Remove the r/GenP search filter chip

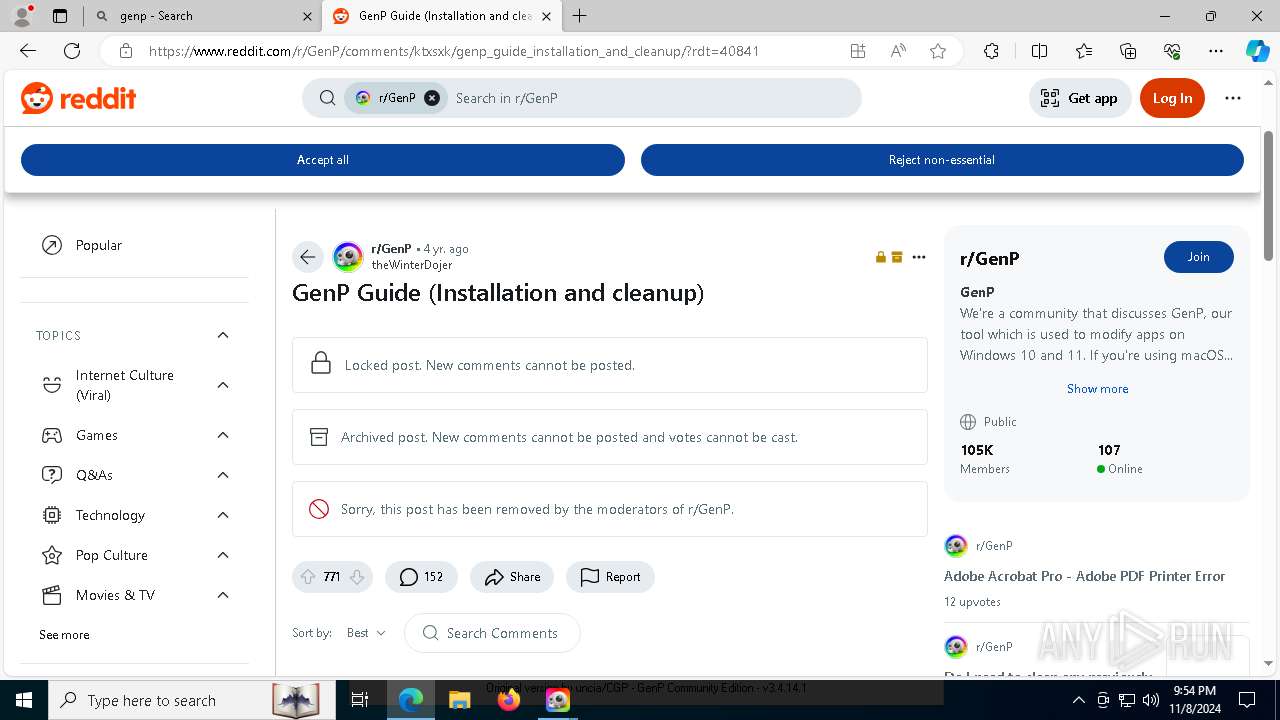tap(432, 98)
